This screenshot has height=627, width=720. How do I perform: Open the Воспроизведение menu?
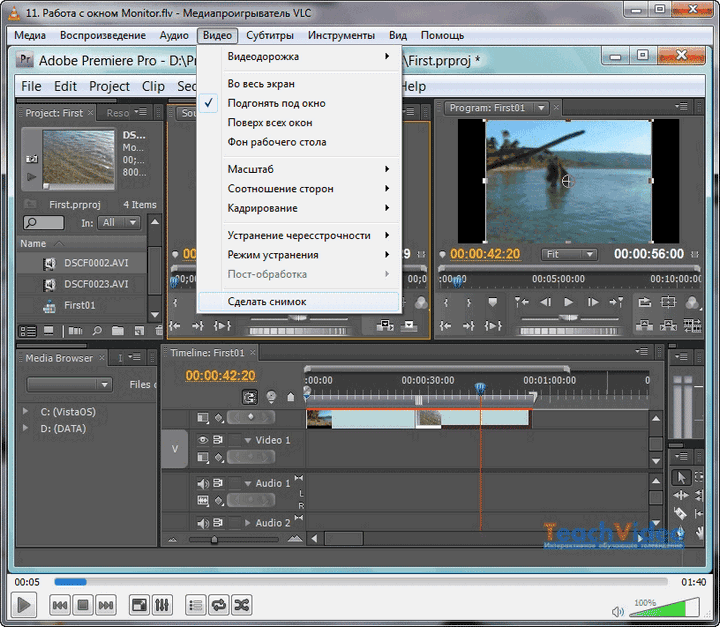click(102, 35)
